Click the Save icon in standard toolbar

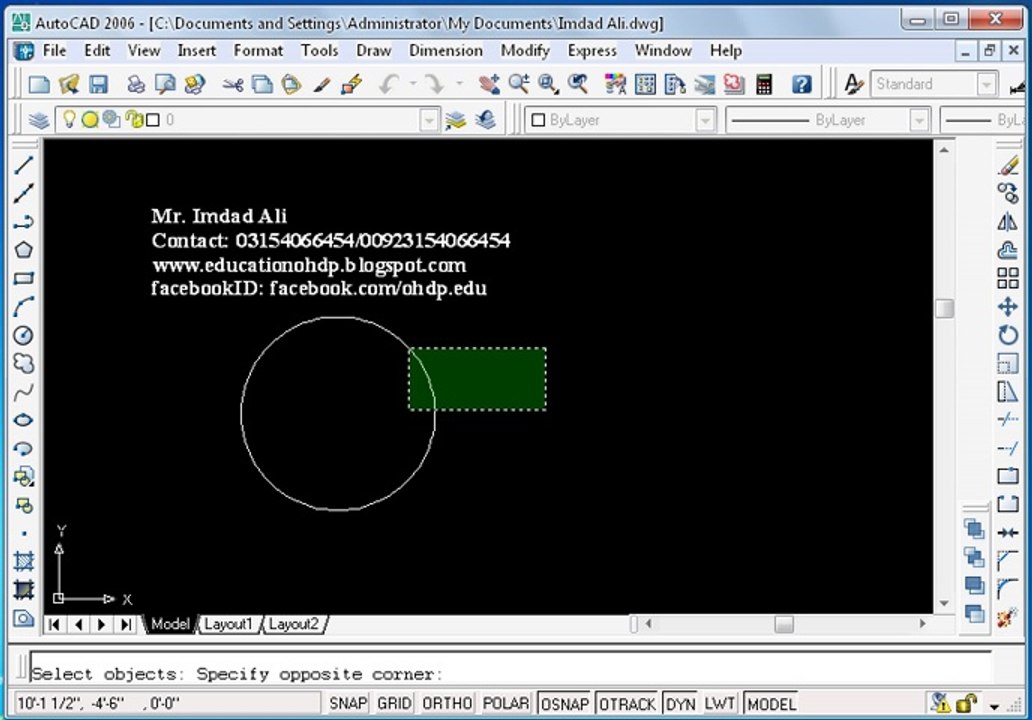(x=99, y=84)
